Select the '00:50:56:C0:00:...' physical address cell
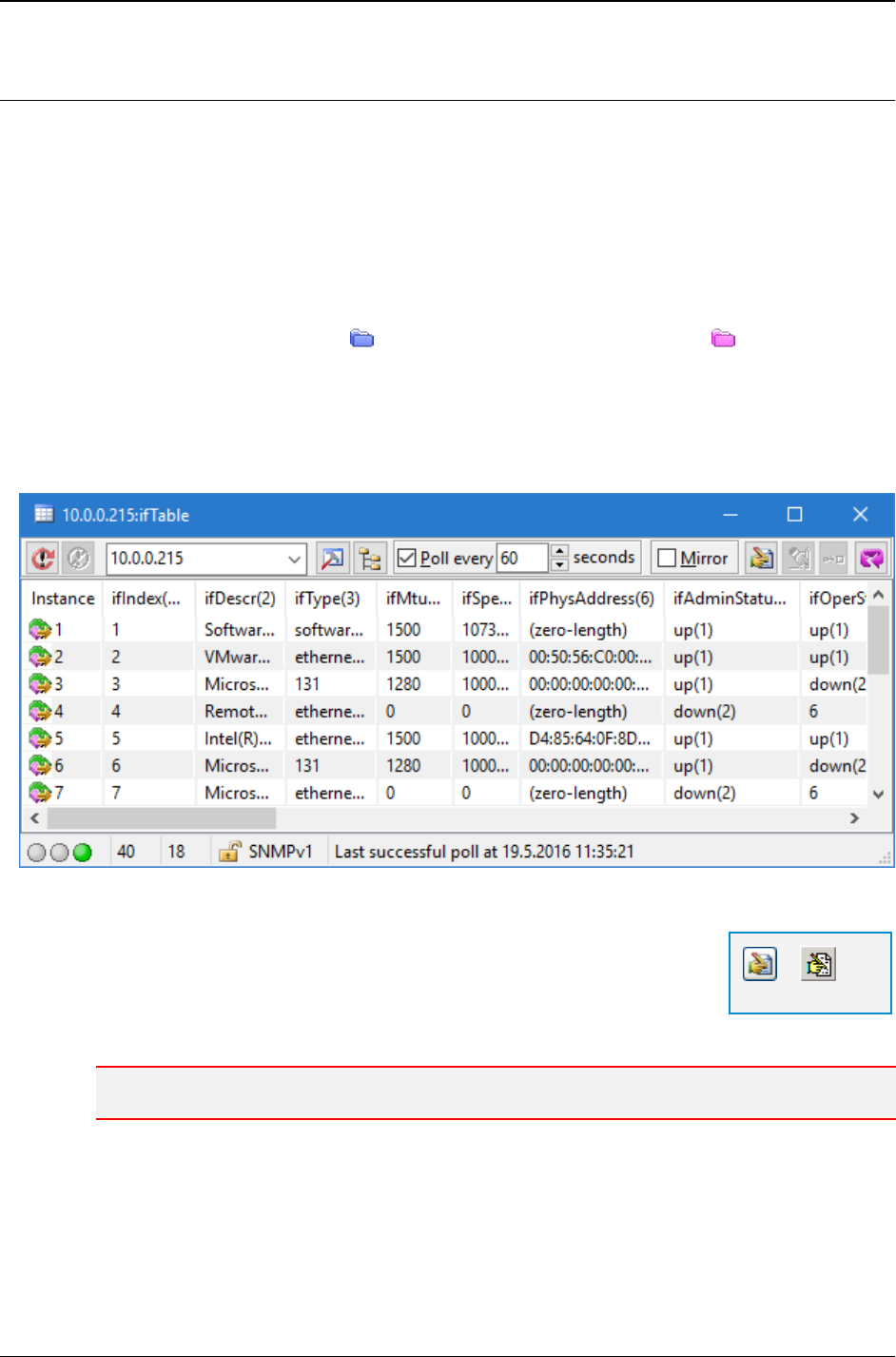This screenshot has height=1357, width=896. pos(590,657)
